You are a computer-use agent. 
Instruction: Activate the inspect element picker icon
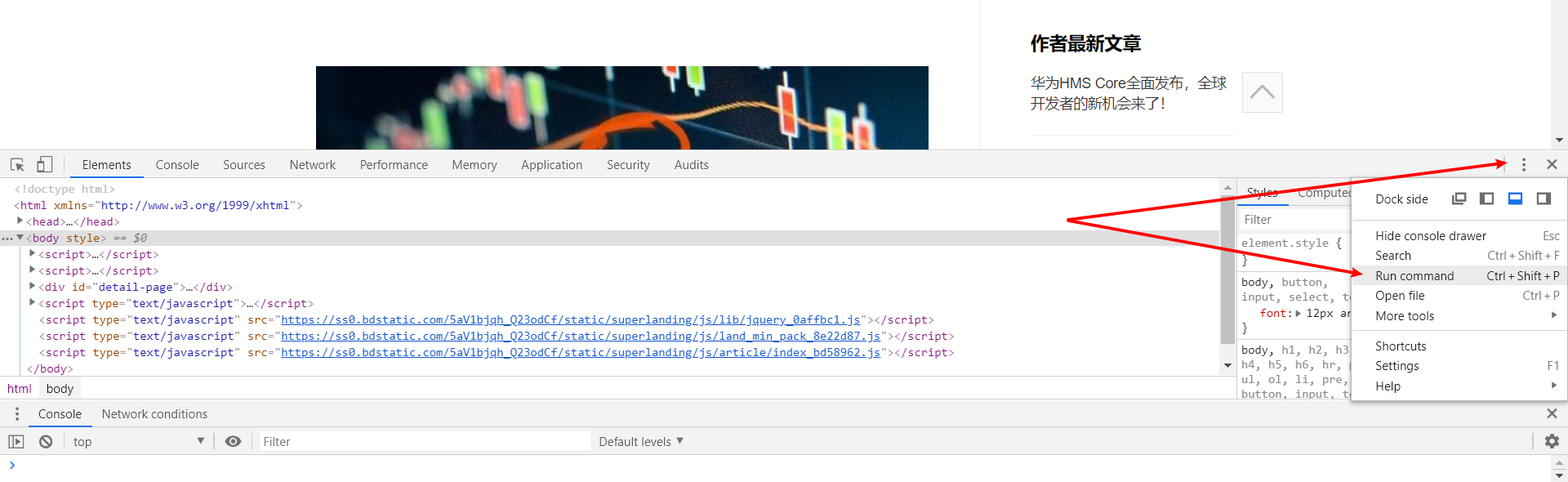pos(17,165)
